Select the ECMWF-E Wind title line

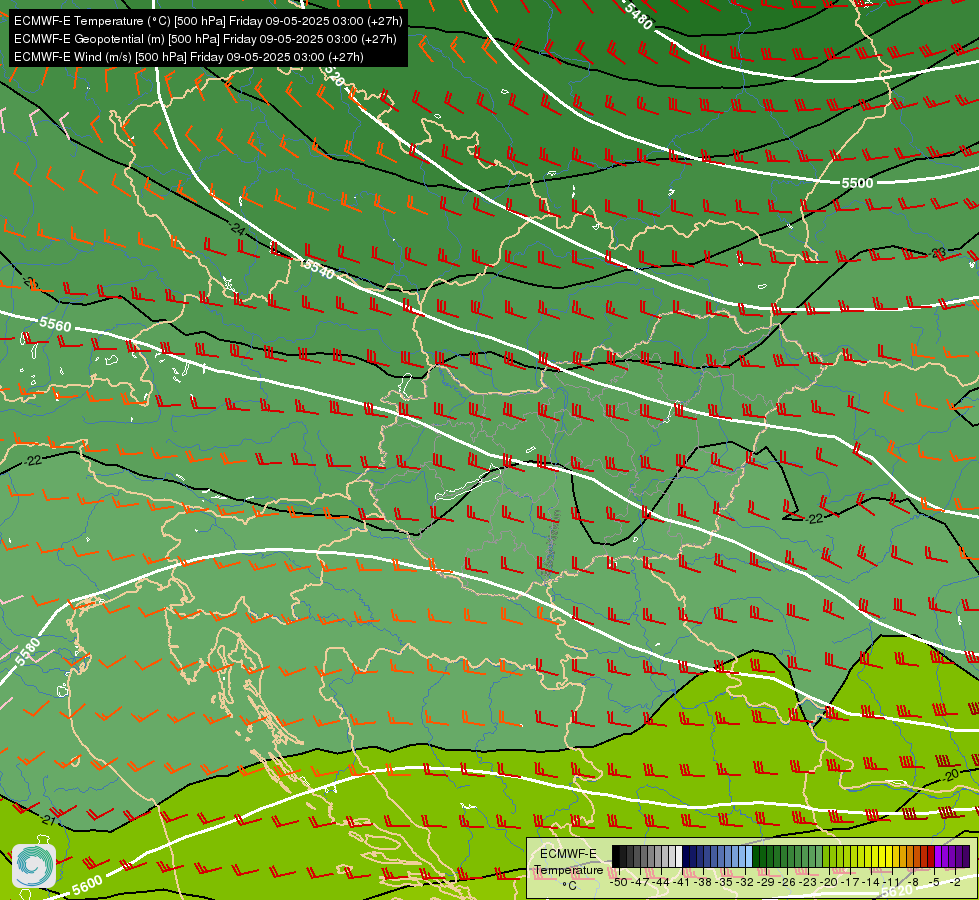click(x=189, y=57)
